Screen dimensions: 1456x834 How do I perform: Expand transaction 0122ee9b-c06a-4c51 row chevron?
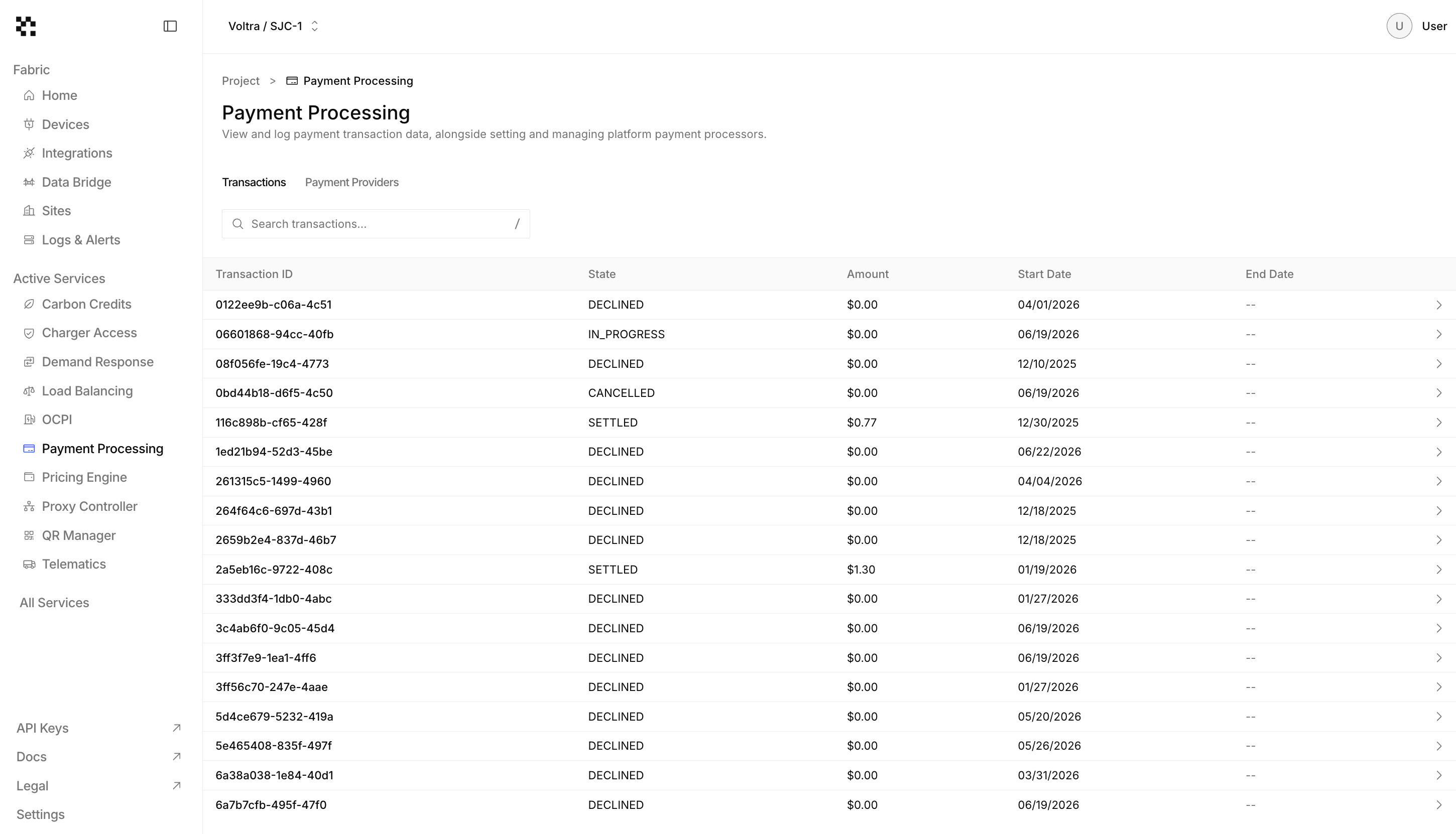coord(1439,305)
